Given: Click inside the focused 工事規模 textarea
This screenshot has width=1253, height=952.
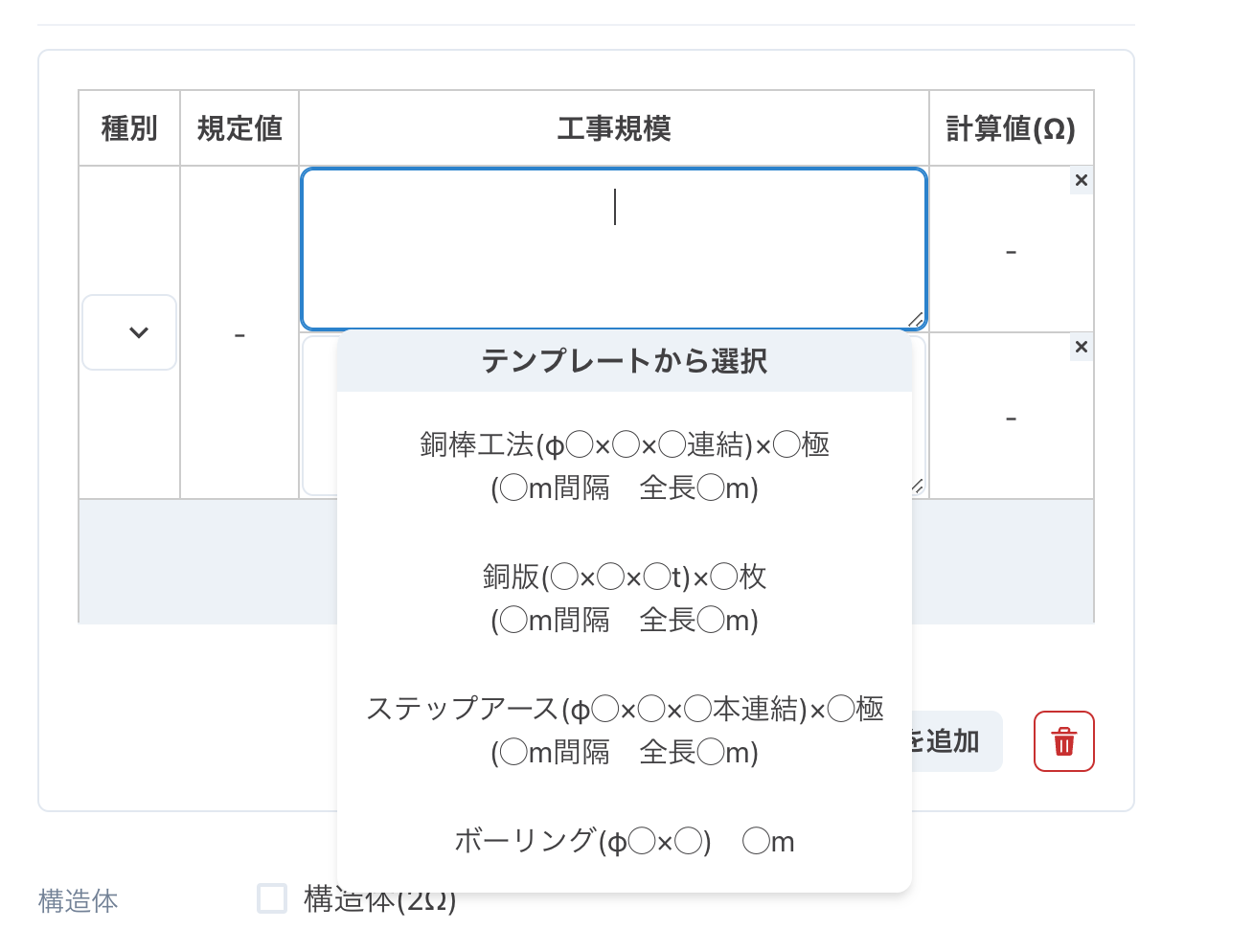Looking at the screenshot, I should (x=614, y=247).
